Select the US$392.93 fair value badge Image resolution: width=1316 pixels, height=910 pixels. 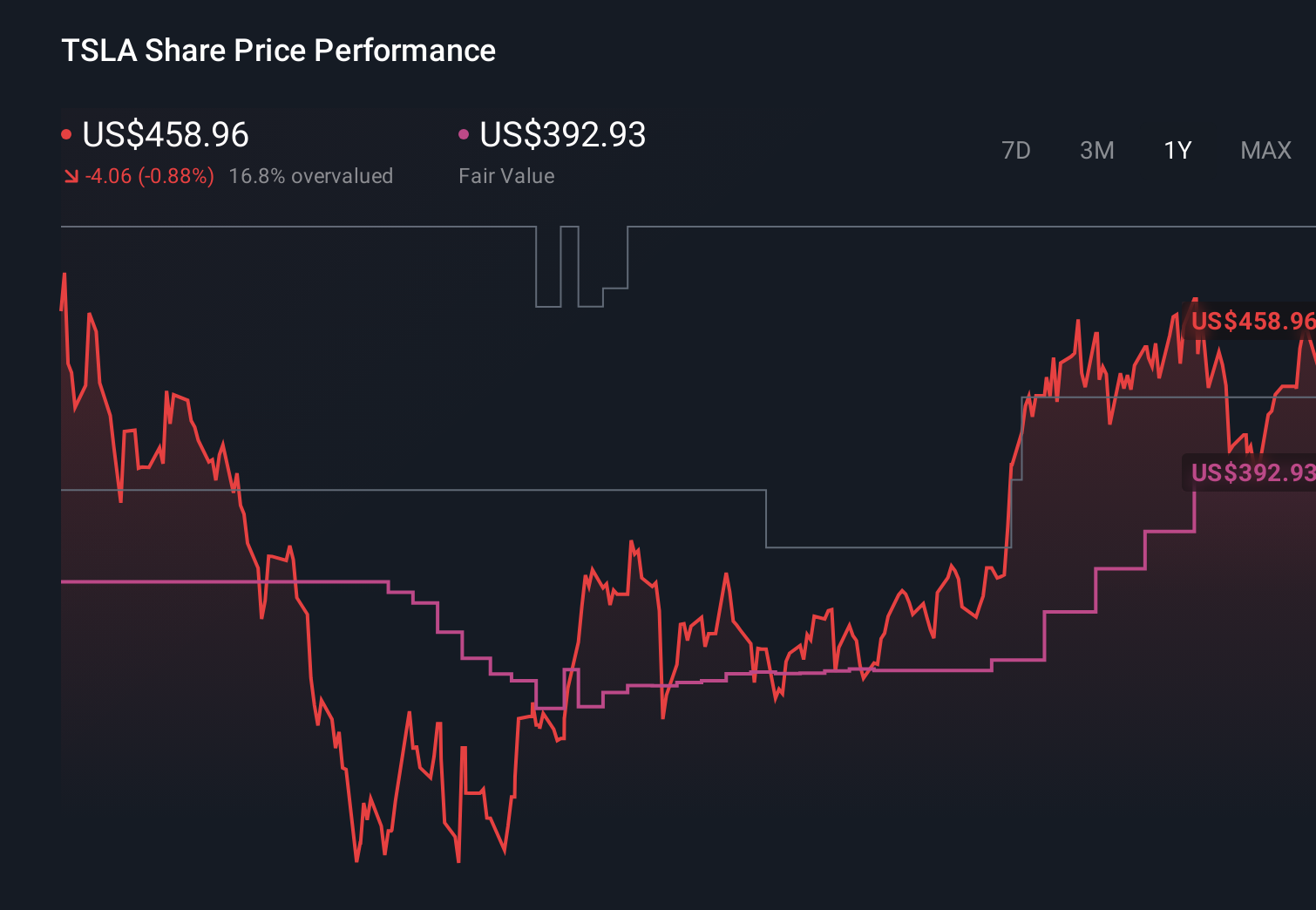pos(1251,474)
